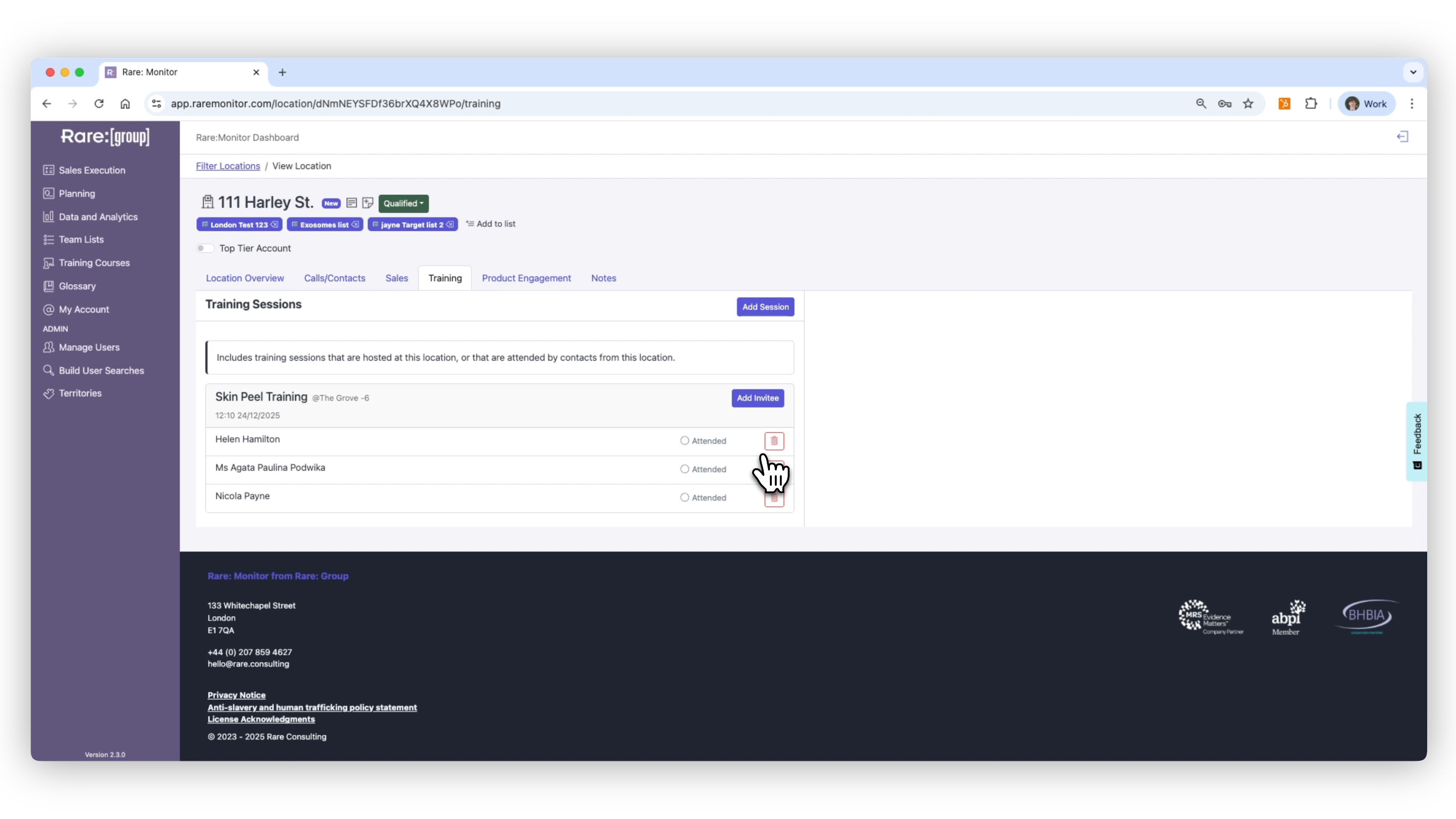Click Add to list
The width and height of the screenshot is (1456, 819).
point(491,224)
